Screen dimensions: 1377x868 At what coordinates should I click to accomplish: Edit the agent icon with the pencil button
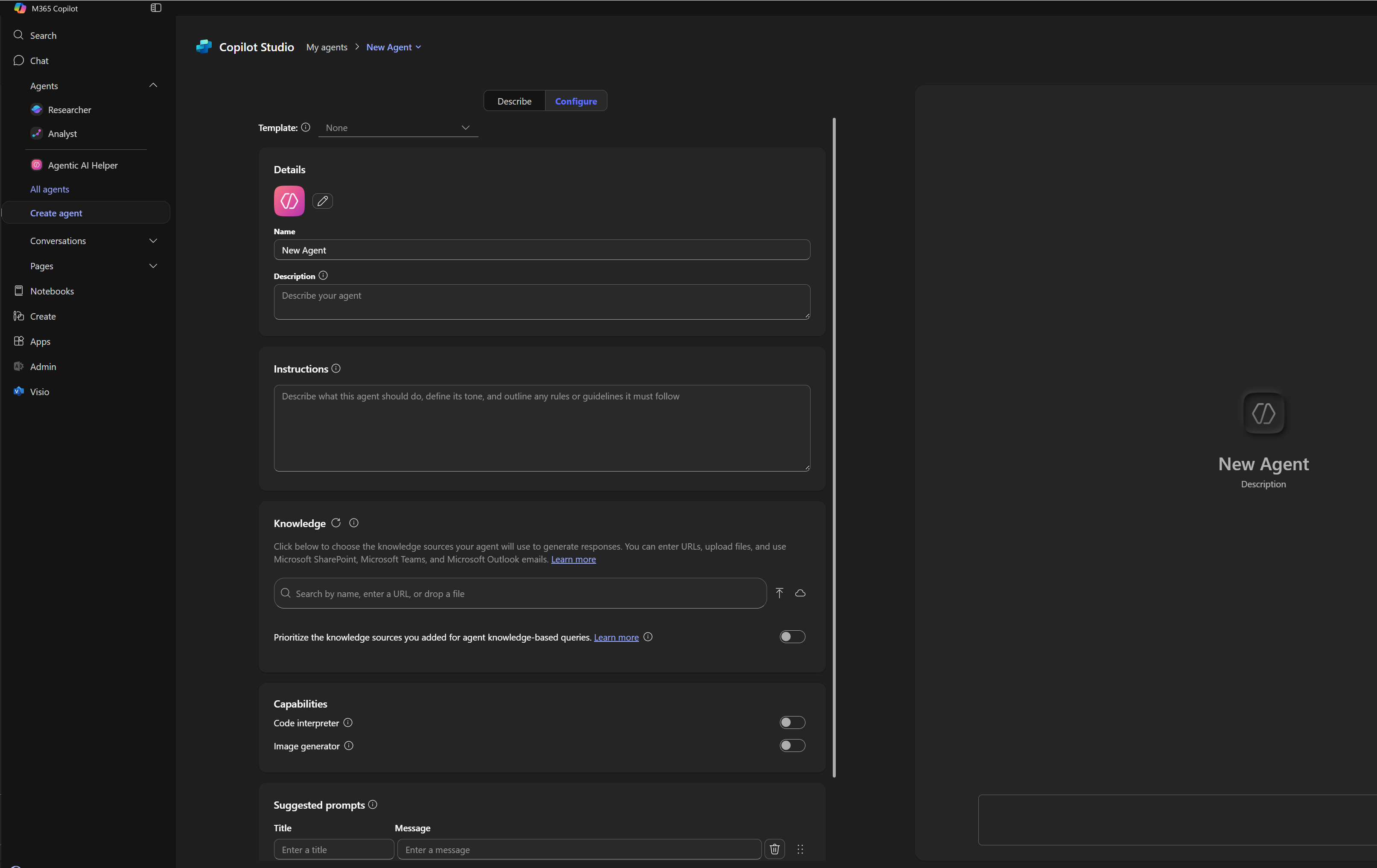click(323, 201)
